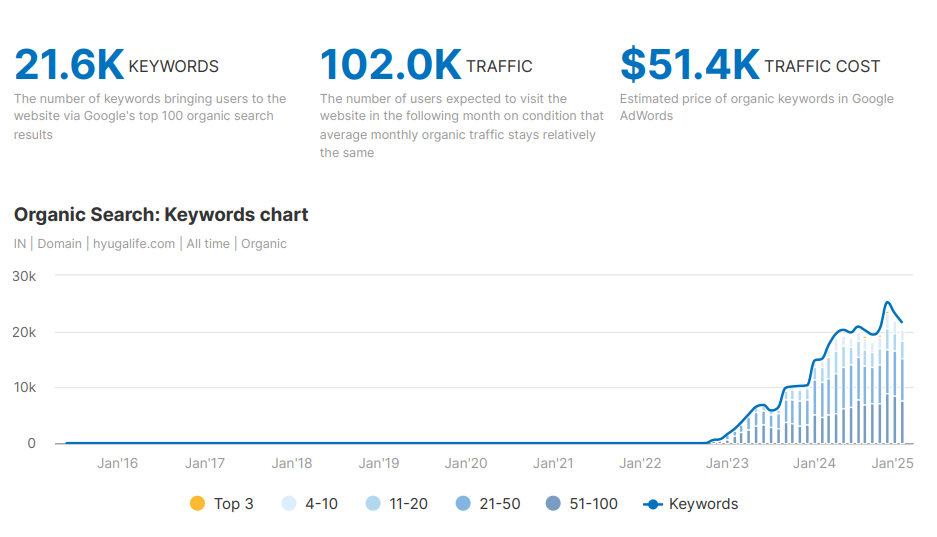Screen dimensions: 937x537
Task: Click the Organic label in subtitle
Action: coord(264,244)
